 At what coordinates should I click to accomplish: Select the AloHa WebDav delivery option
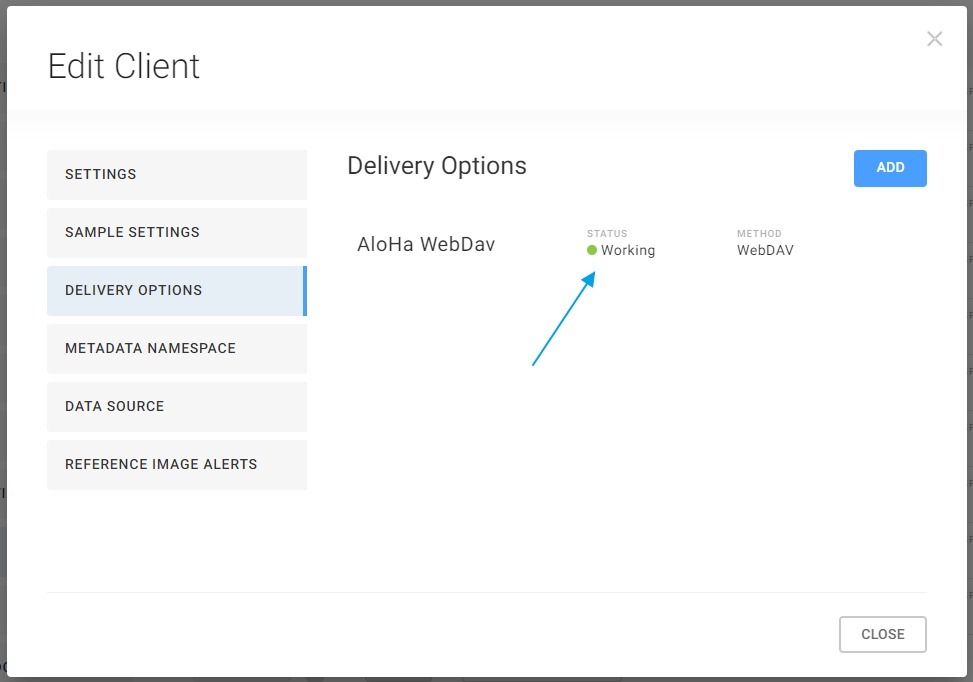coord(426,245)
